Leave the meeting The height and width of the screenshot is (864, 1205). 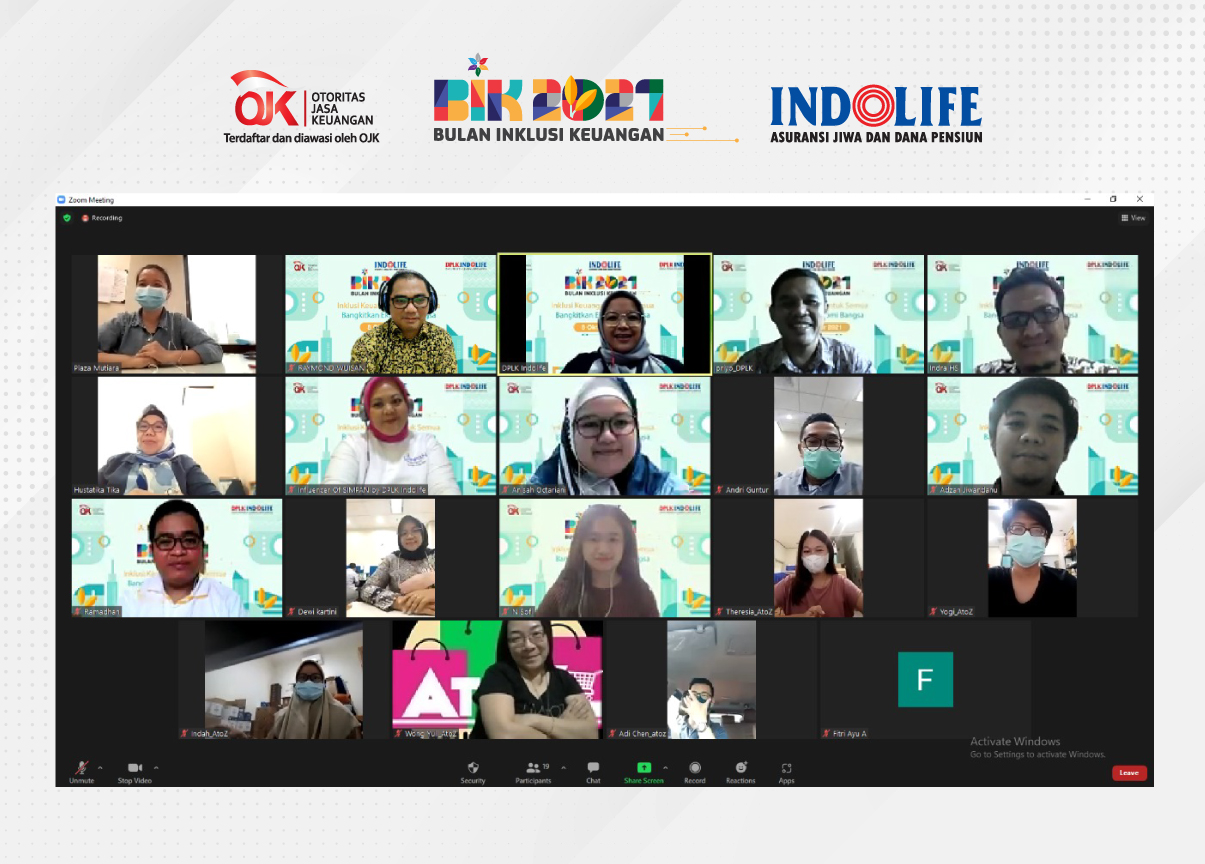1129,773
